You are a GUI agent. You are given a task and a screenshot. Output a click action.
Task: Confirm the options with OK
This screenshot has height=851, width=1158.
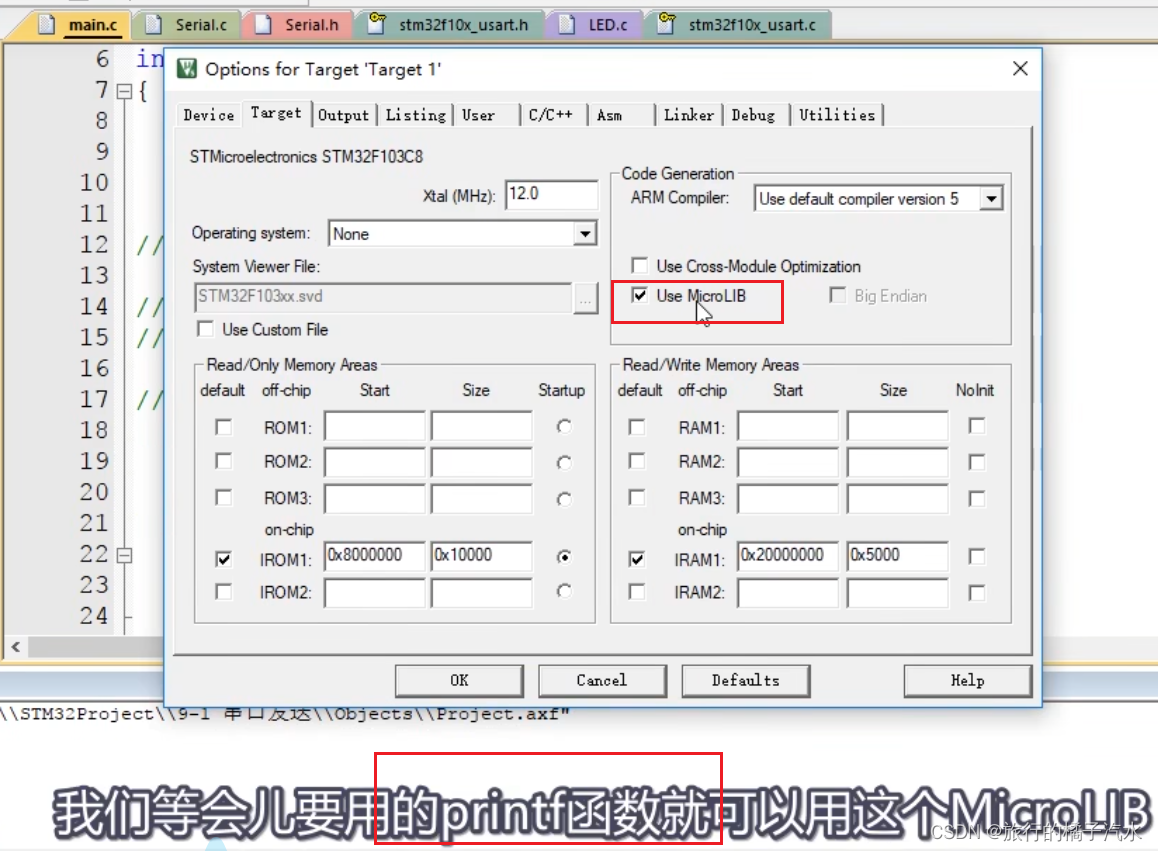[459, 680]
